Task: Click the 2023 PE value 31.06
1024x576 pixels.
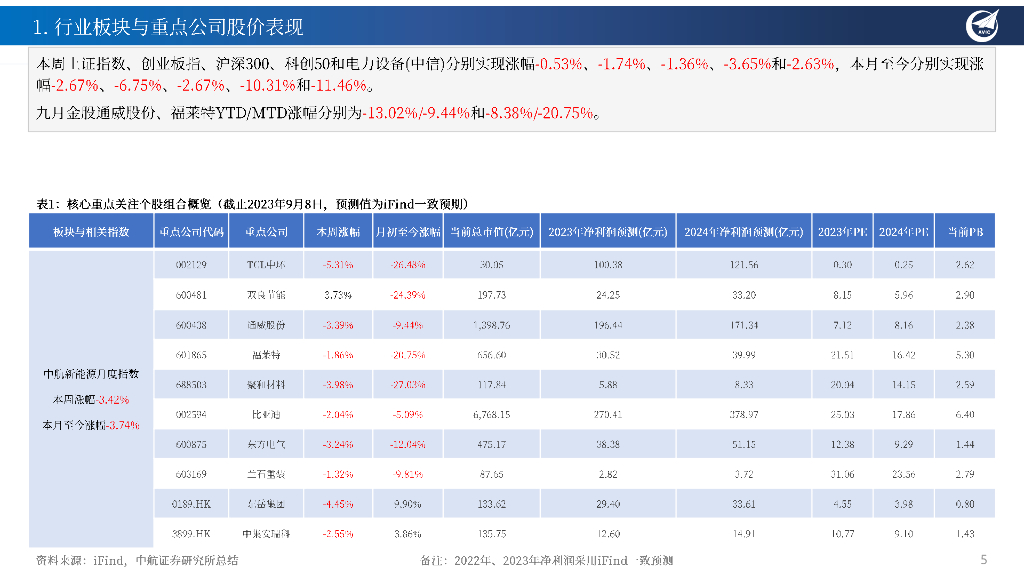Action: (x=842, y=474)
